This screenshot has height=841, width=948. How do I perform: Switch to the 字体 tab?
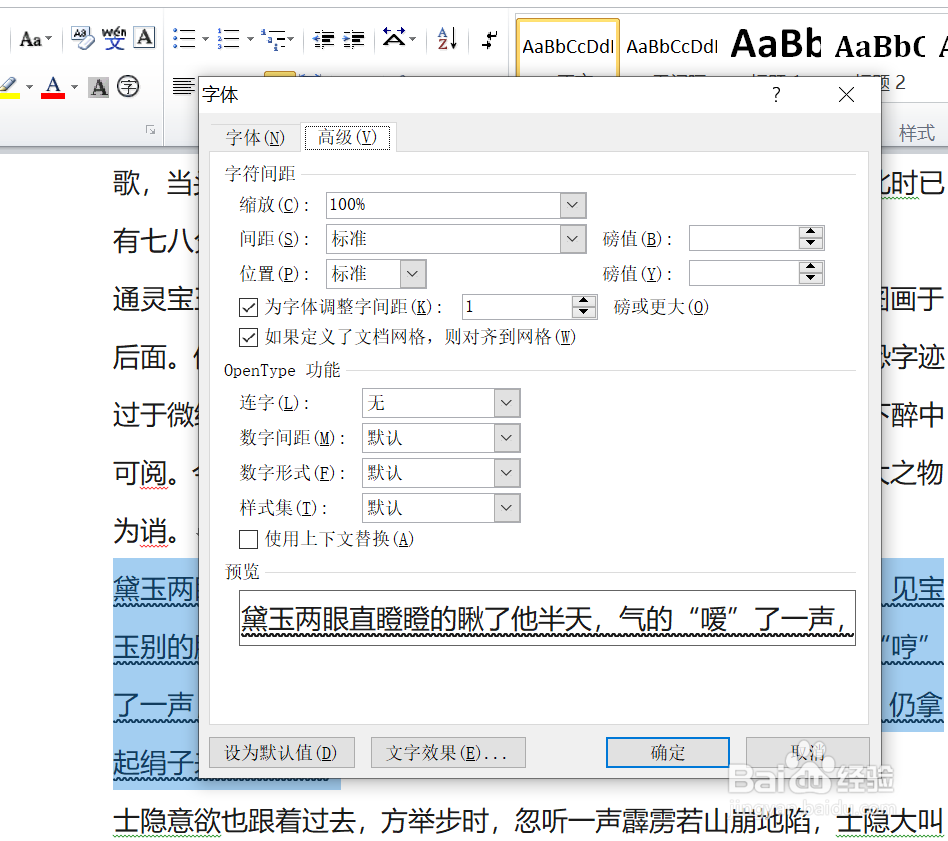(x=253, y=137)
